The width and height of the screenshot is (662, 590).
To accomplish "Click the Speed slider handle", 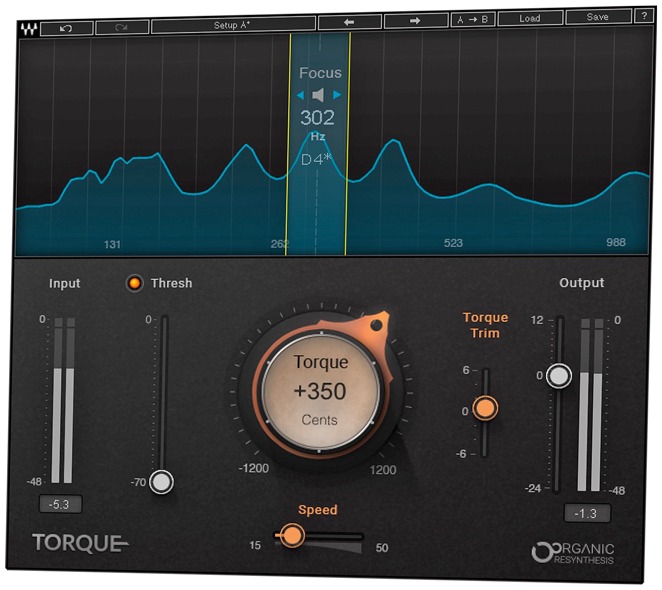I will click(291, 536).
